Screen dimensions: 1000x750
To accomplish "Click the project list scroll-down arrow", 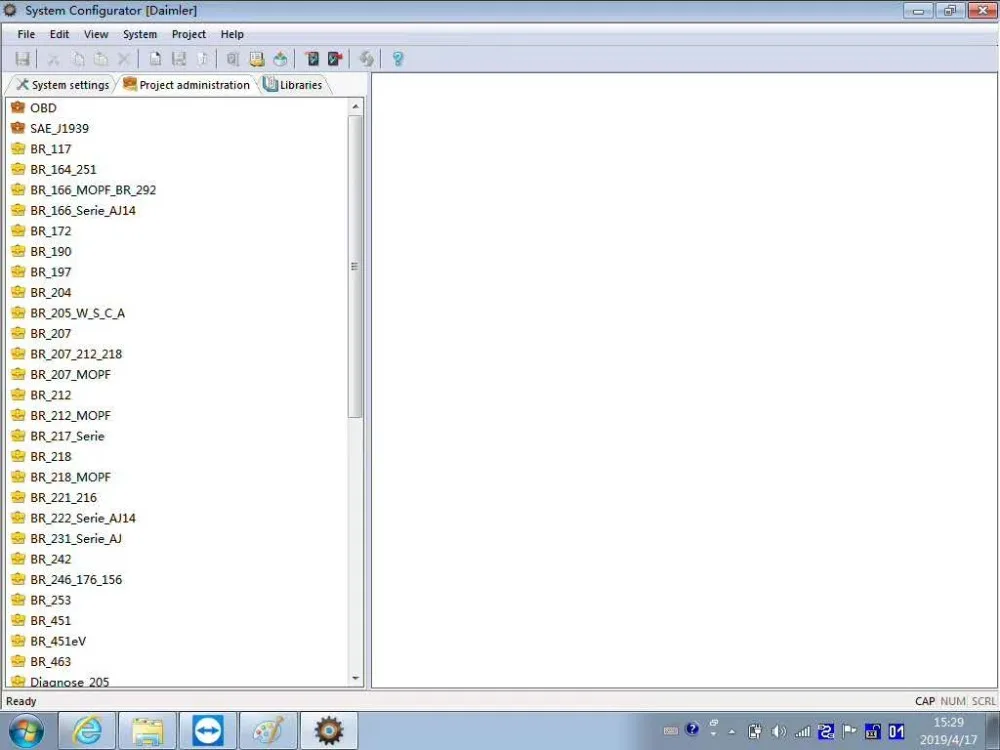I will coord(355,679).
